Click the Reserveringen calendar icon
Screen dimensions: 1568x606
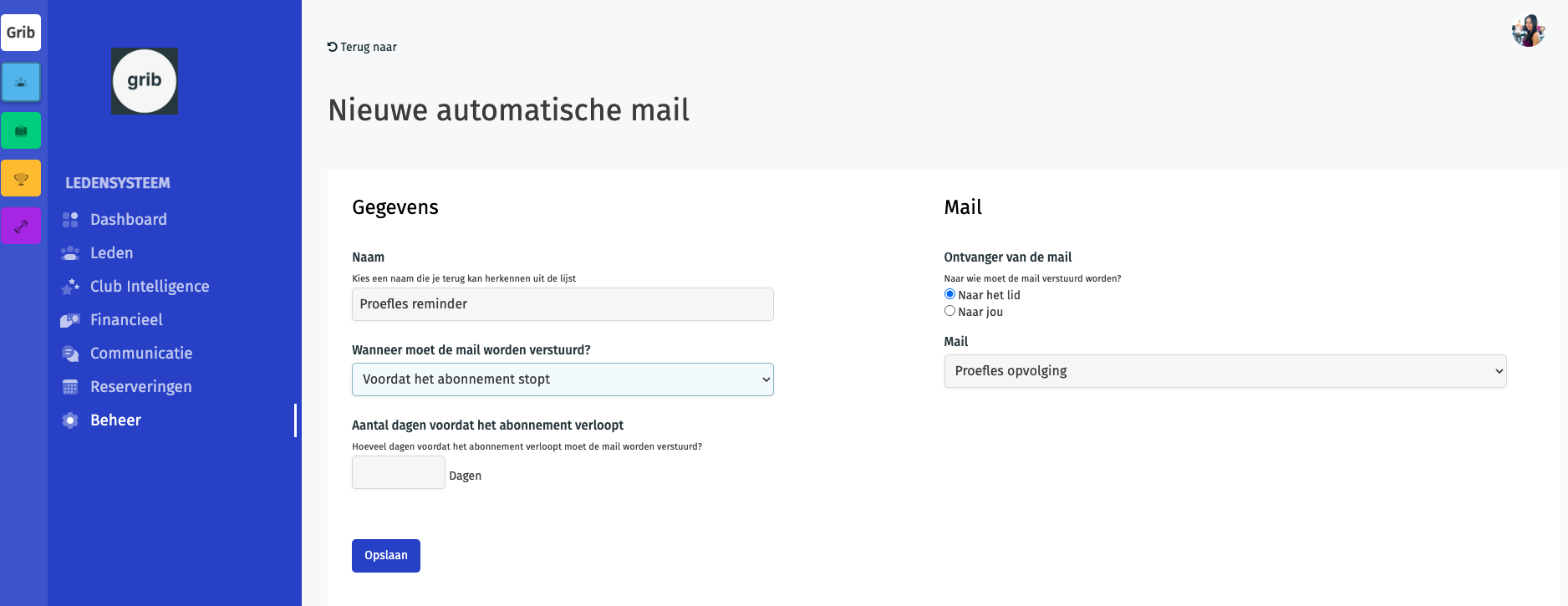(70, 387)
